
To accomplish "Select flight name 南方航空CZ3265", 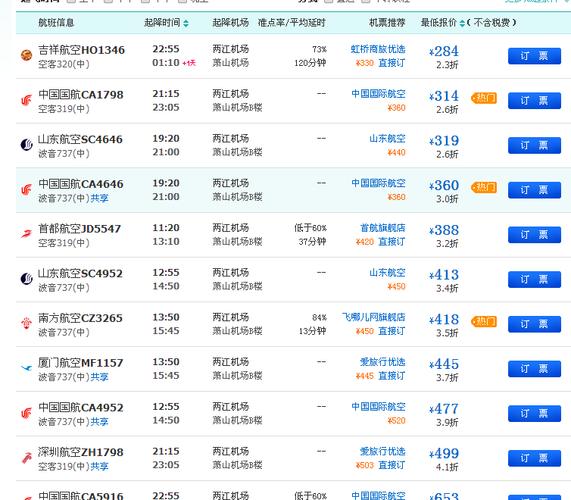I will (80, 318).
